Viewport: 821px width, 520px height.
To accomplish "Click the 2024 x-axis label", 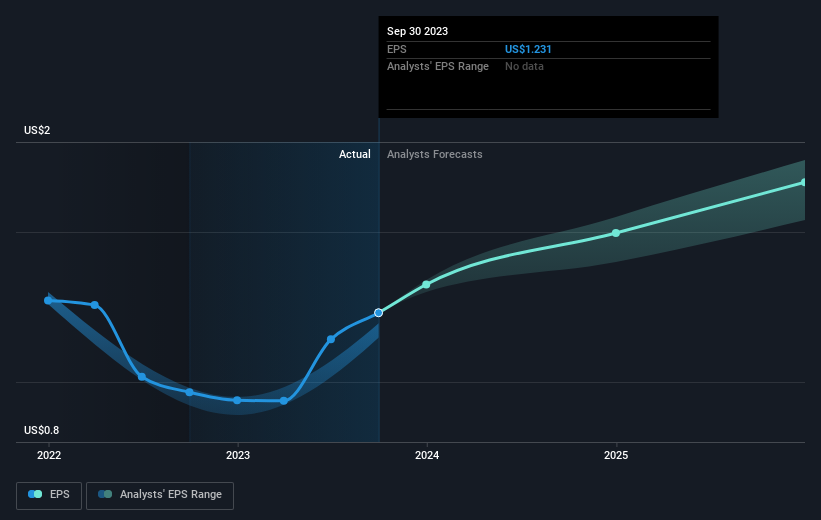I will tap(427, 455).
